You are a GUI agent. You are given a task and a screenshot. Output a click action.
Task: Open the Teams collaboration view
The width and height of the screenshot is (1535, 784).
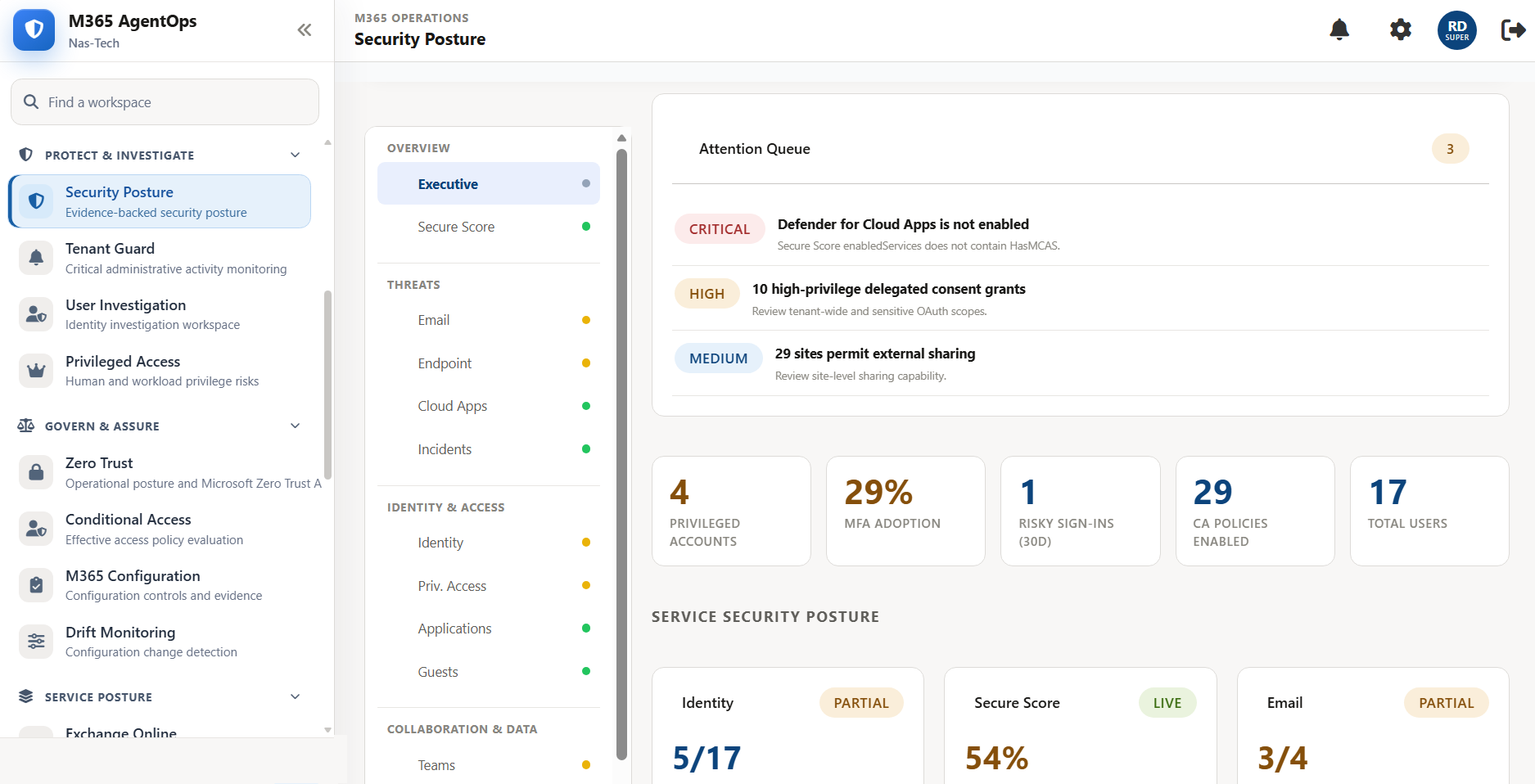[489, 765]
